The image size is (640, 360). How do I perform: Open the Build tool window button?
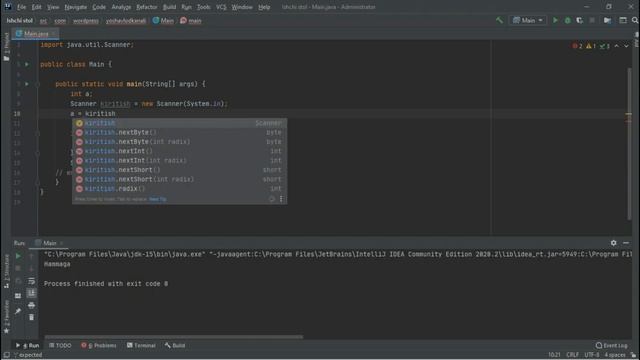click(x=175, y=345)
